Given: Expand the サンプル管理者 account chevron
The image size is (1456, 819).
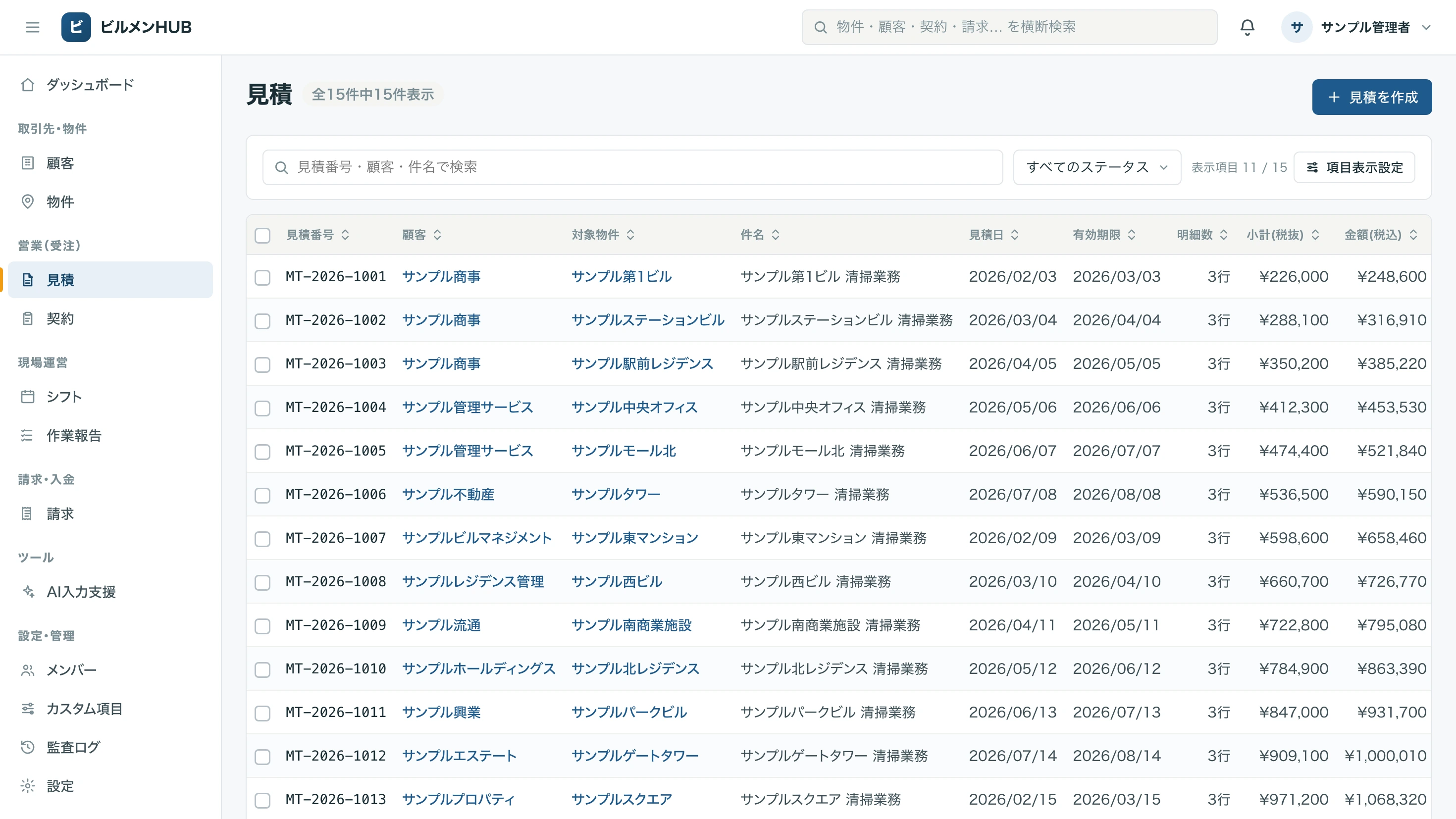Looking at the screenshot, I should [1425, 27].
